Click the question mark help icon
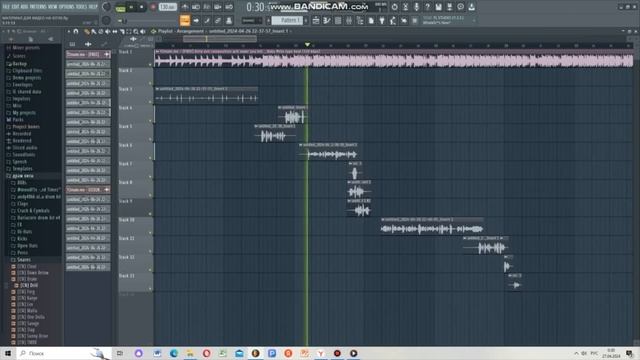 427,7
